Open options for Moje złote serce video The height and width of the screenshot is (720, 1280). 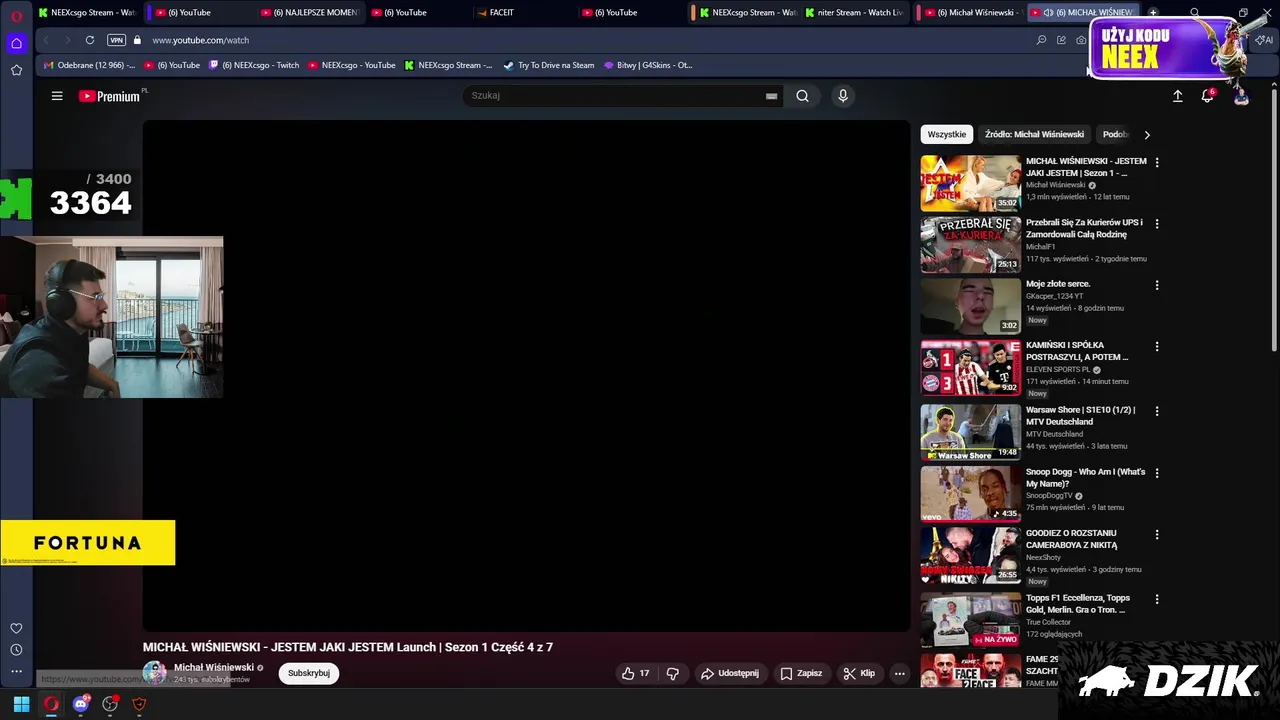pos(1157,285)
